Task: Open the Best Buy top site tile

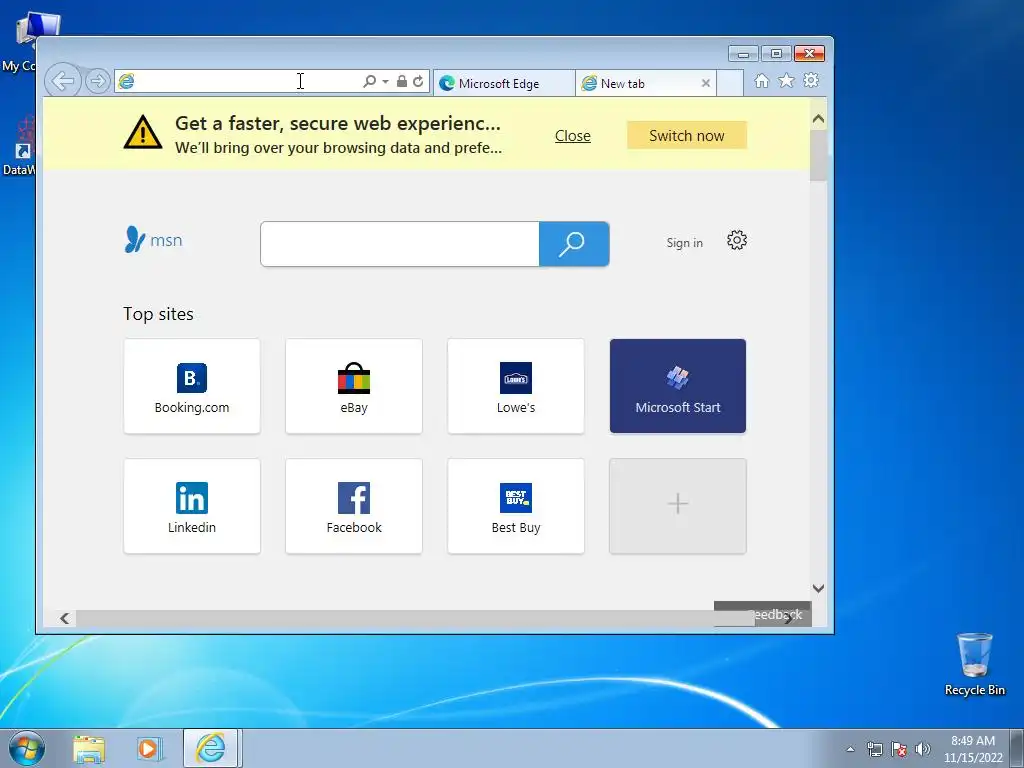Action: pyautogui.click(x=516, y=506)
